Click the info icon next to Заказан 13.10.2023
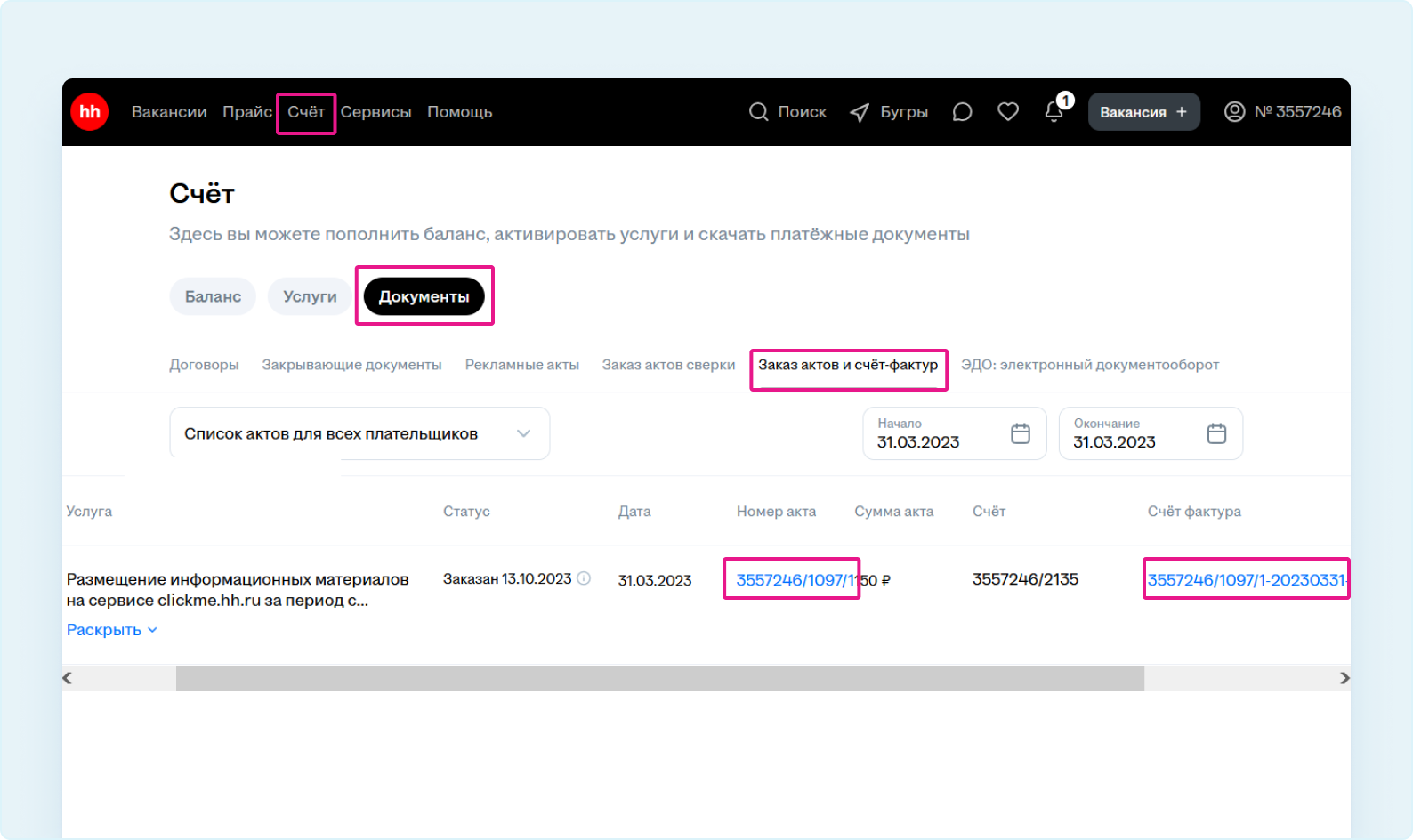Screen dimensions: 1413x840 click(584, 578)
